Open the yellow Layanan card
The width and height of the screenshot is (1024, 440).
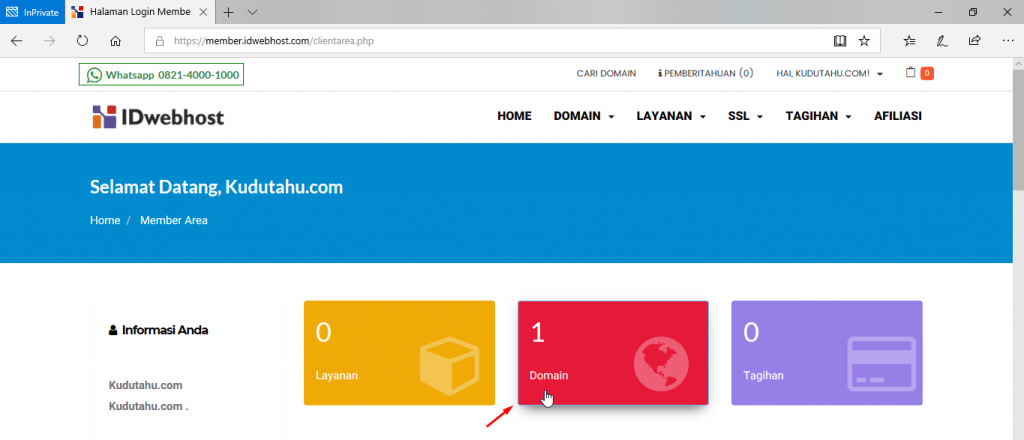tap(399, 353)
